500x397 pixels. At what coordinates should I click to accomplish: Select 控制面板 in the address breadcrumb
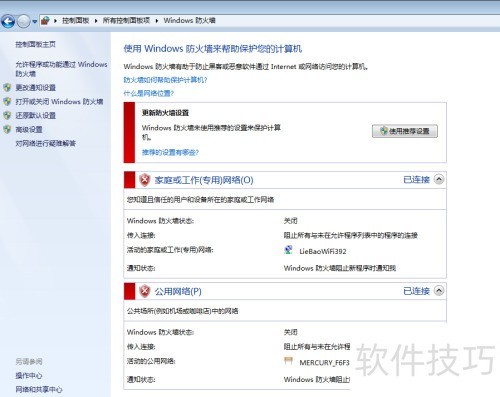point(75,21)
